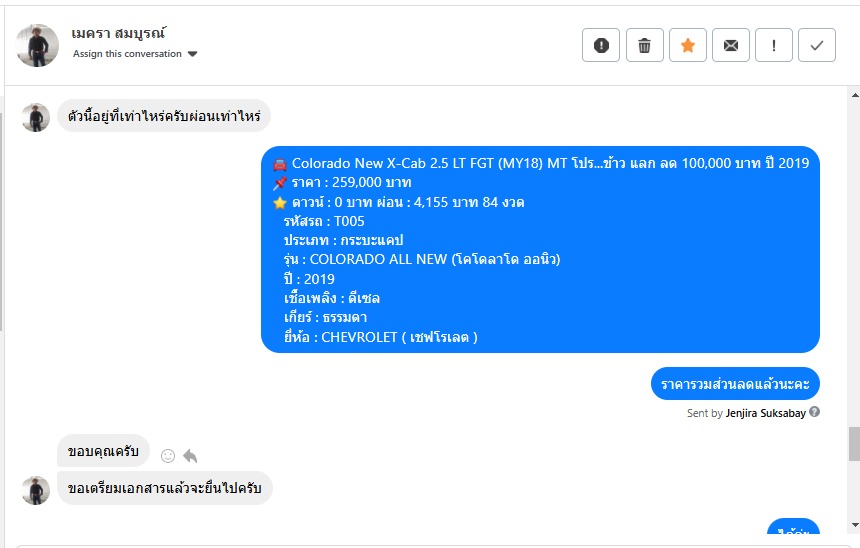Image resolution: width=860 pixels, height=548 pixels.
Task: Click the chat scrollbar thumb
Action: click(x=855, y=444)
